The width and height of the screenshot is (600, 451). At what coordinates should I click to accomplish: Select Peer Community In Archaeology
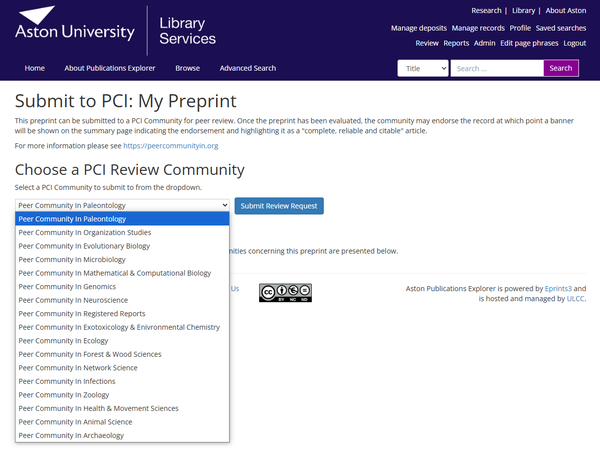click(122, 435)
